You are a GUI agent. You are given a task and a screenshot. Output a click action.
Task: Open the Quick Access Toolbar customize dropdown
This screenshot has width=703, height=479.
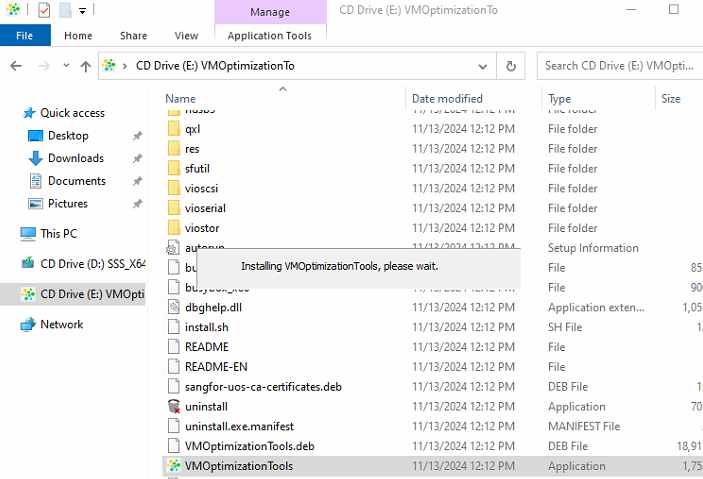[81, 11]
